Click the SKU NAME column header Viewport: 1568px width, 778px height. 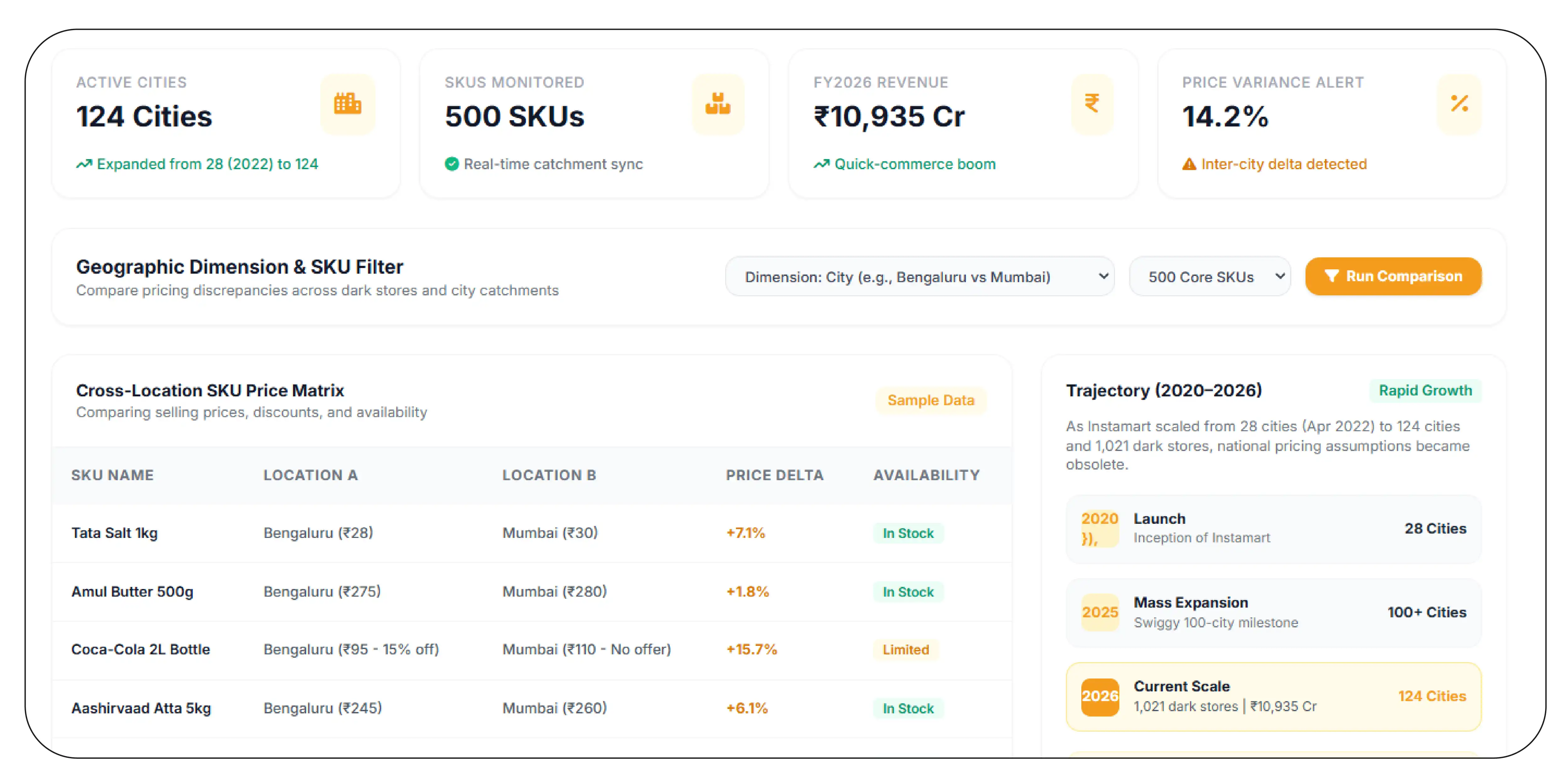(113, 475)
